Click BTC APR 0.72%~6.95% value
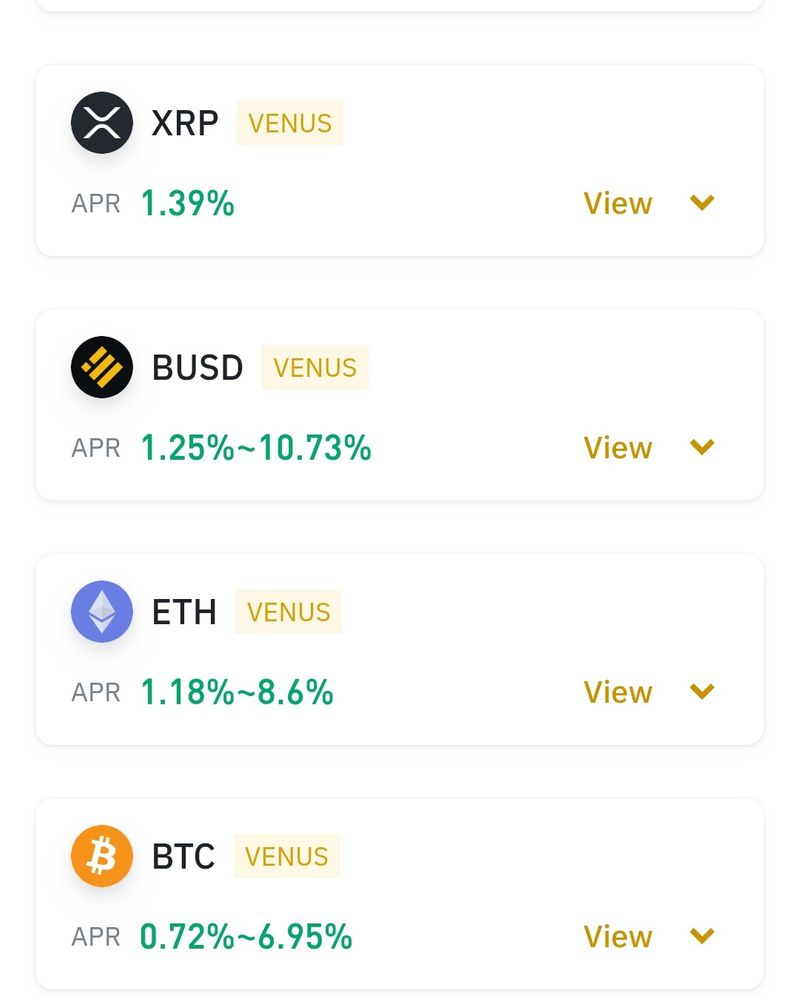 (246, 936)
